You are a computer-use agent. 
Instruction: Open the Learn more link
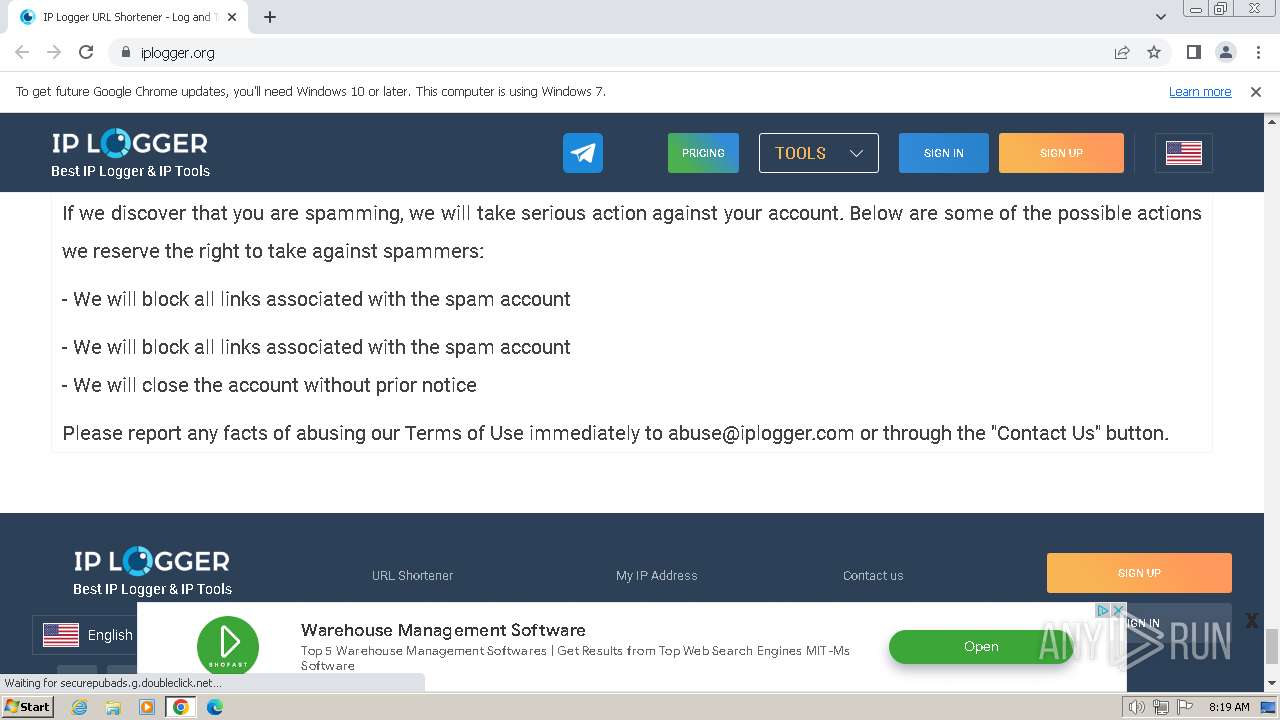tap(1200, 91)
